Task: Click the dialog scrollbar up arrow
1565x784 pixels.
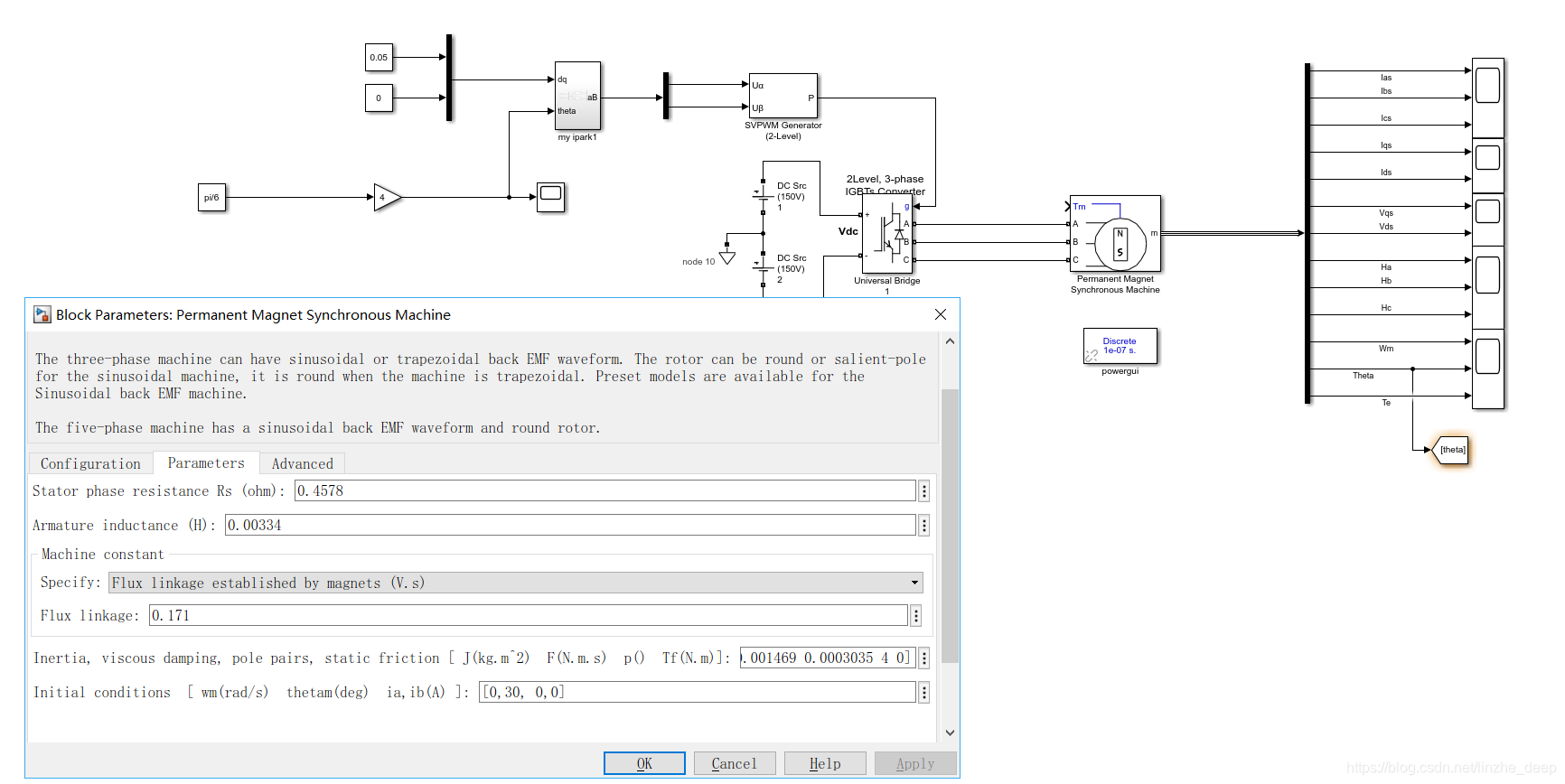Action: coord(950,341)
